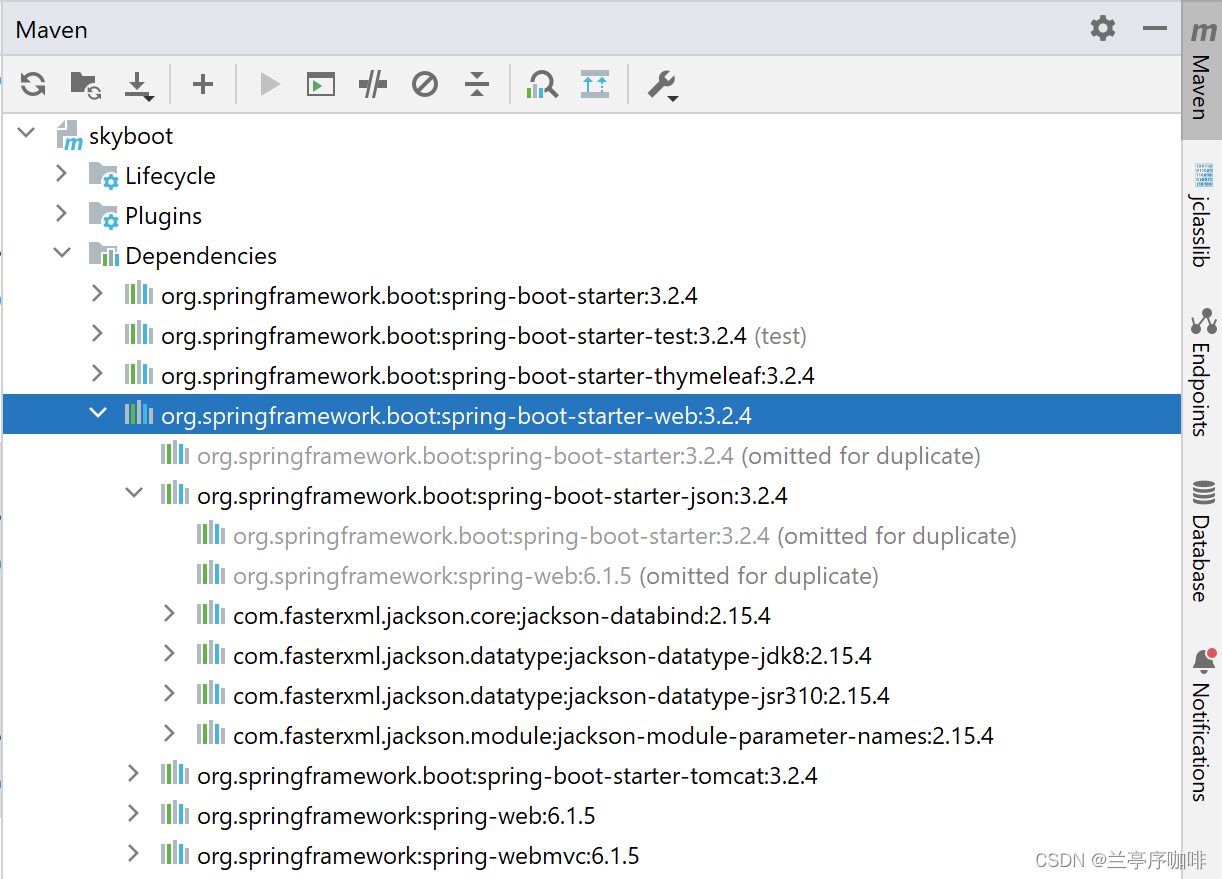Execute Maven goal icon
This screenshot has width=1222, height=879.
[320, 84]
